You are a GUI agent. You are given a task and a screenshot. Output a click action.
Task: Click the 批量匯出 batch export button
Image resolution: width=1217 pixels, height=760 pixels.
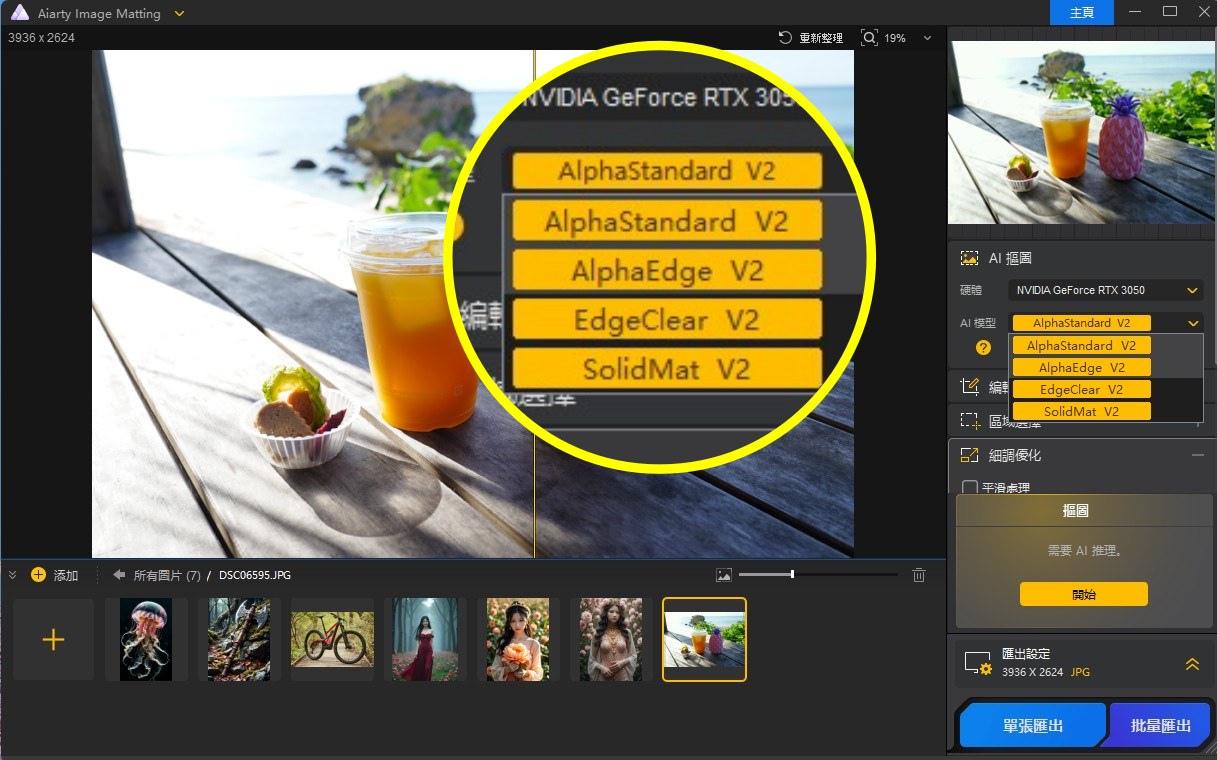pyautogui.click(x=1161, y=726)
